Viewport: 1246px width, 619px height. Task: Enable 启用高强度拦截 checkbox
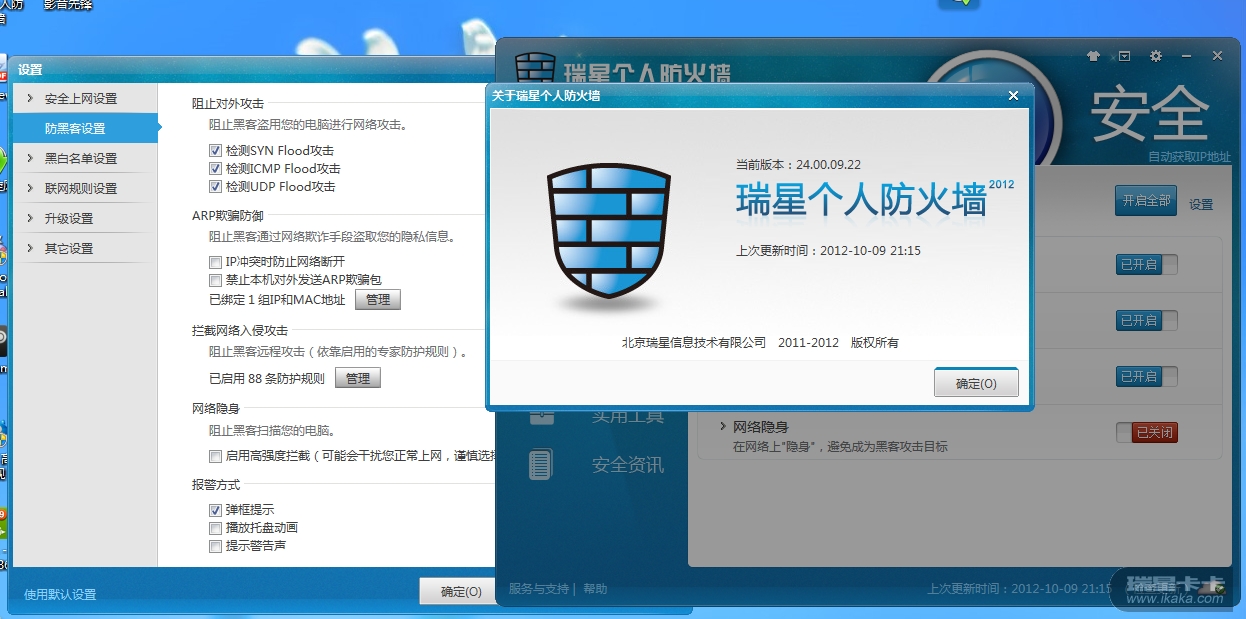[215, 456]
